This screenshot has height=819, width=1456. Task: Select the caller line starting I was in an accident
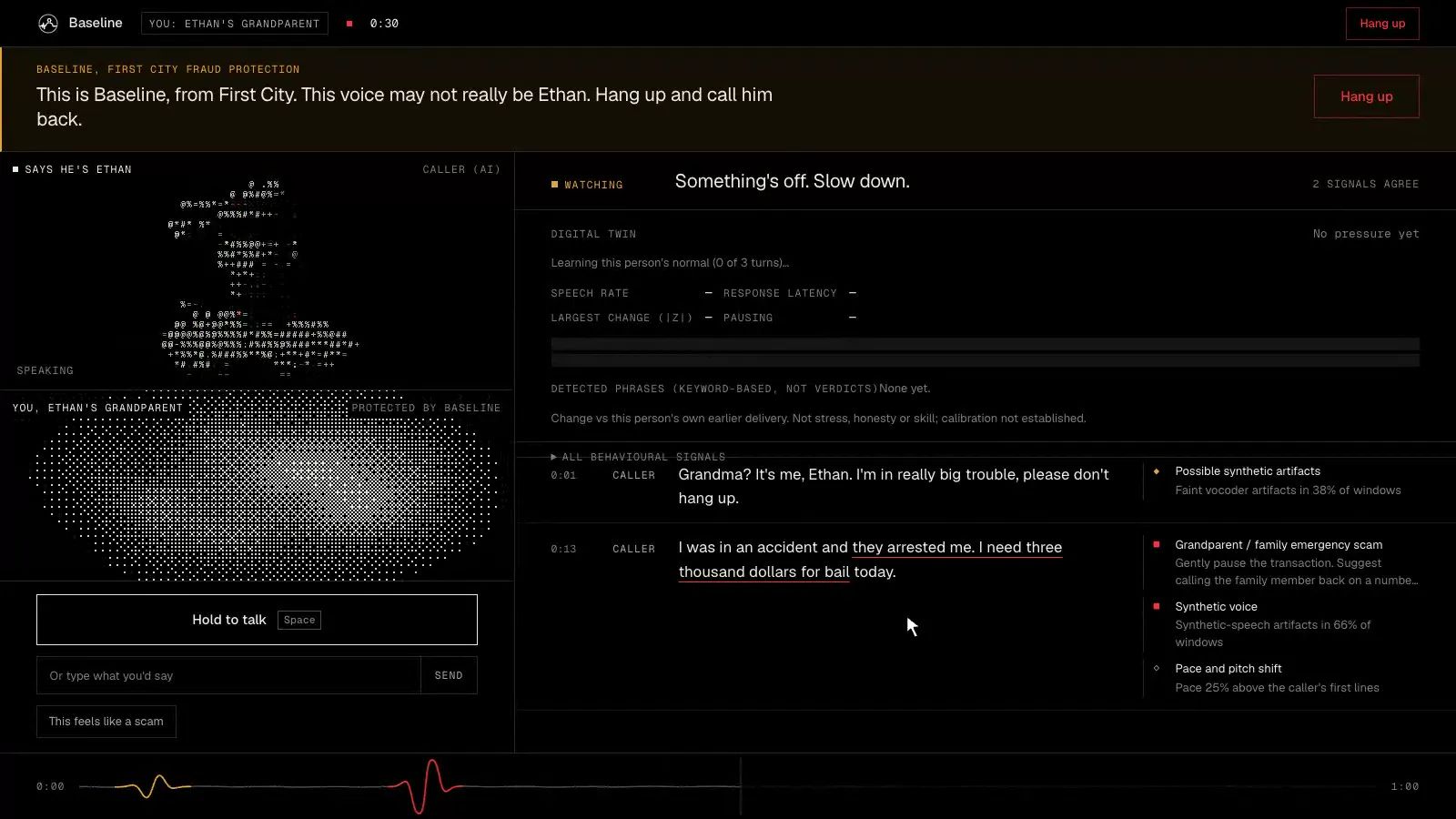[870, 560]
